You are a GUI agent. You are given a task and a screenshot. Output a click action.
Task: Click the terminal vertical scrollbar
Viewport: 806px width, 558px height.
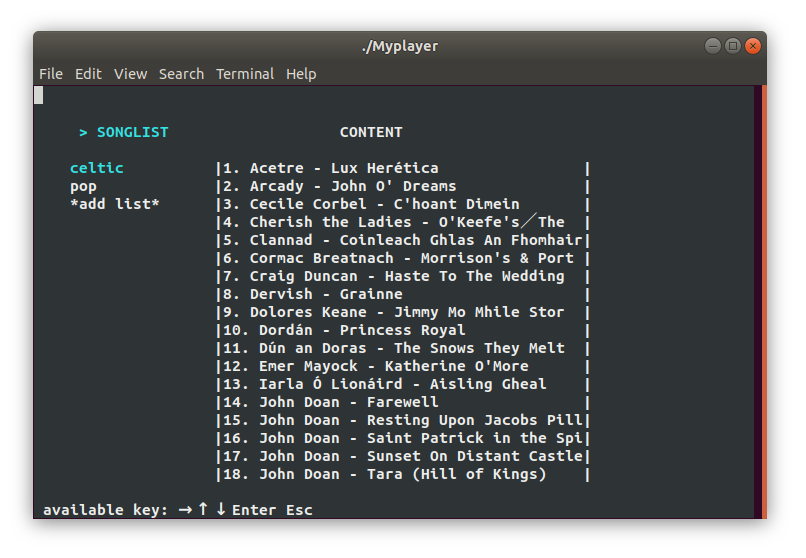[x=764, y=302]
